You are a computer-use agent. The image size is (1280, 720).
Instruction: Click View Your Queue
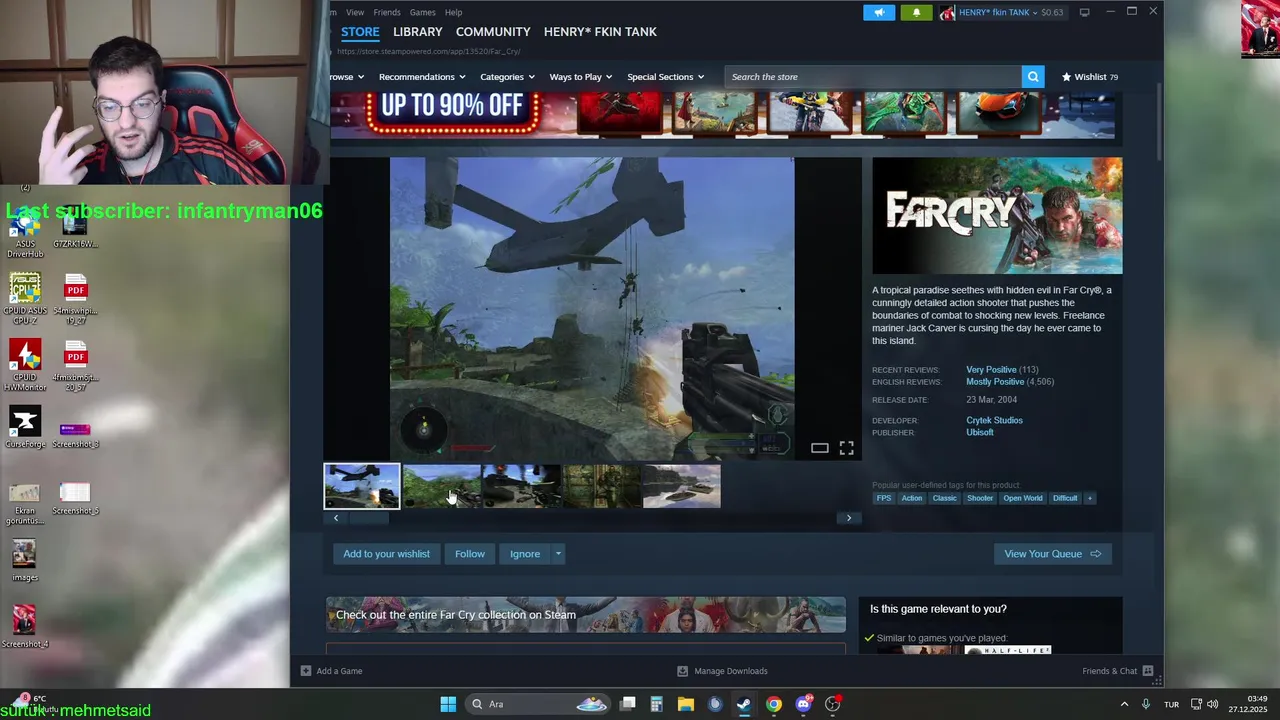pyautogui.click(x=1052, y=554)
